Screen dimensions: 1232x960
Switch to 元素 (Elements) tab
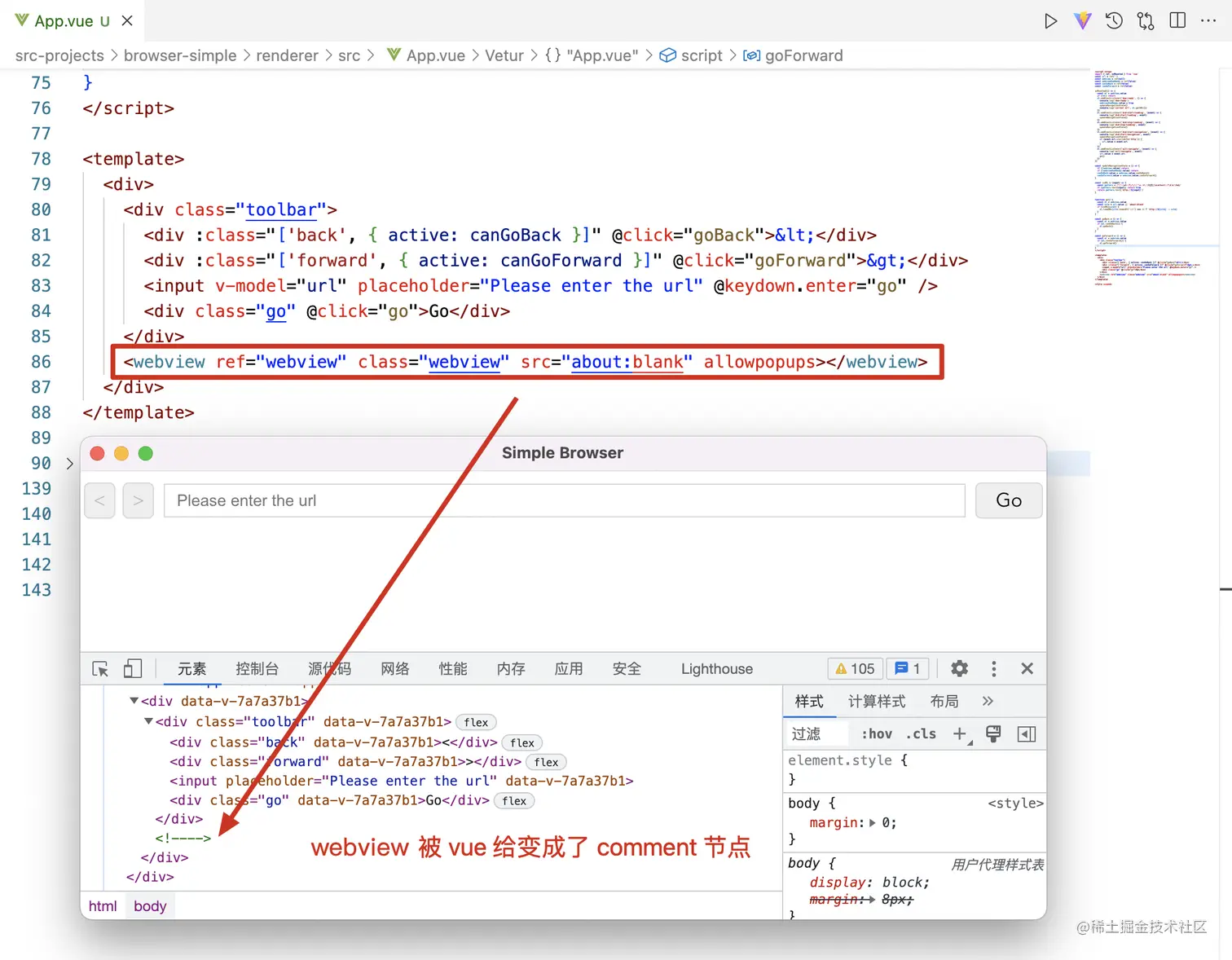pos(192,669)
